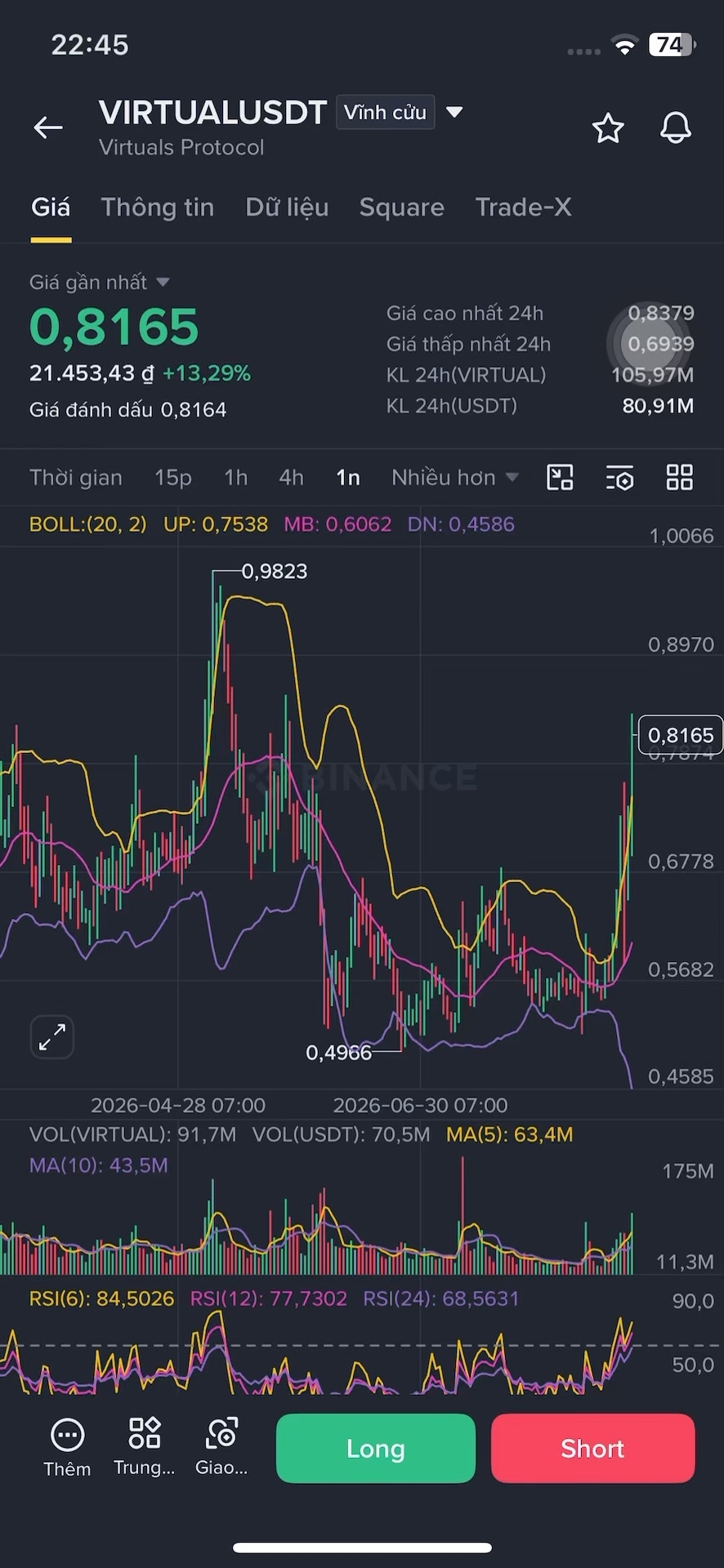Select the 1n daily timeframe
Image resolution: width=724 pixels, height=1568 pixels.
point(348,477)
